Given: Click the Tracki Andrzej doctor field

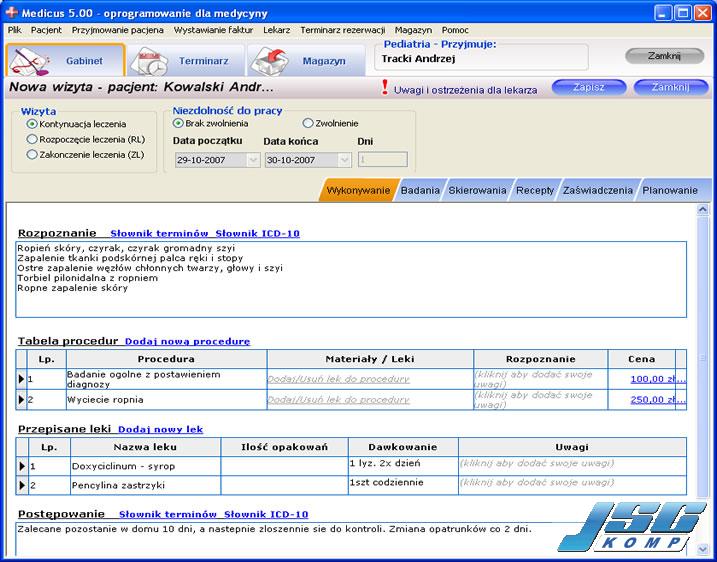Looking at the screenshot, I should click(481, 59).
